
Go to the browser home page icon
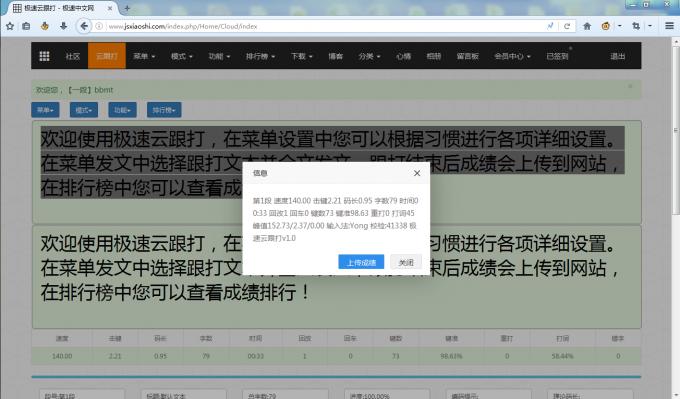click(x=587, y=26)
